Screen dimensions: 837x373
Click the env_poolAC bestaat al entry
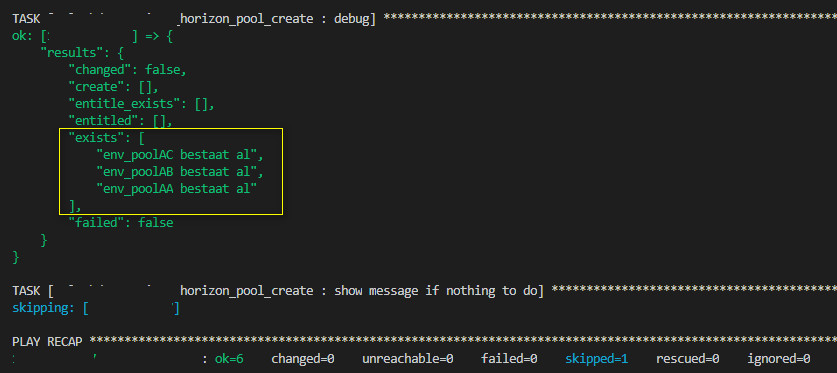(180, 155)
